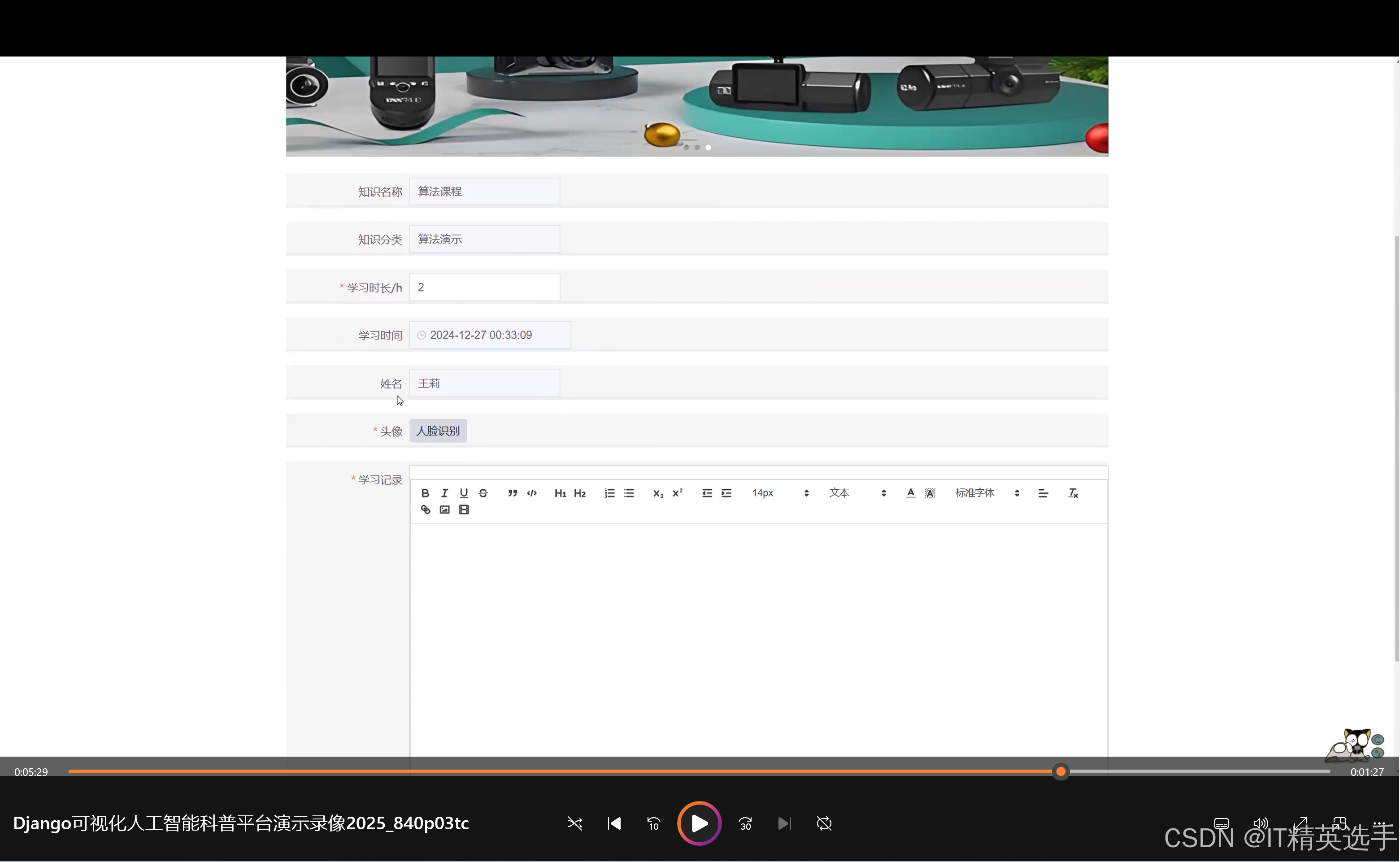Toggle the subtitles/captions icon
This screenshot has width=1400, height=862.
point(1222,824)
